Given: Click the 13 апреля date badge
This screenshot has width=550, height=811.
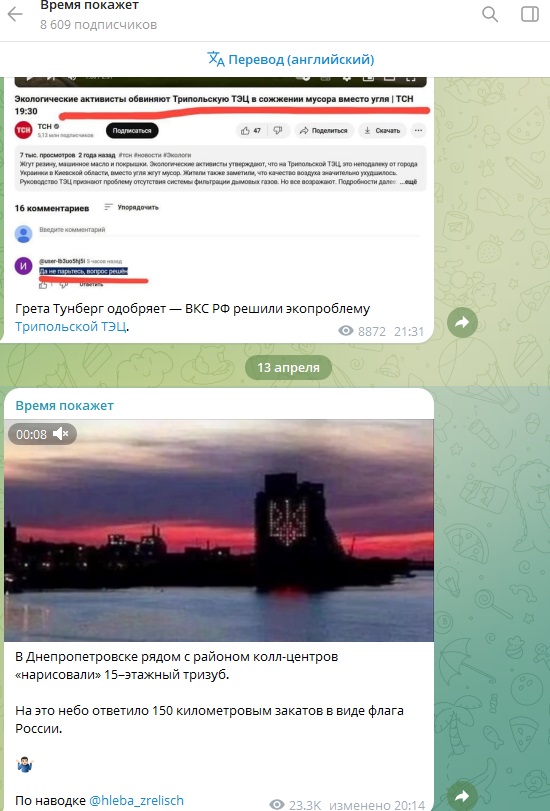Looking at the screenshot, I should (288, 368).
